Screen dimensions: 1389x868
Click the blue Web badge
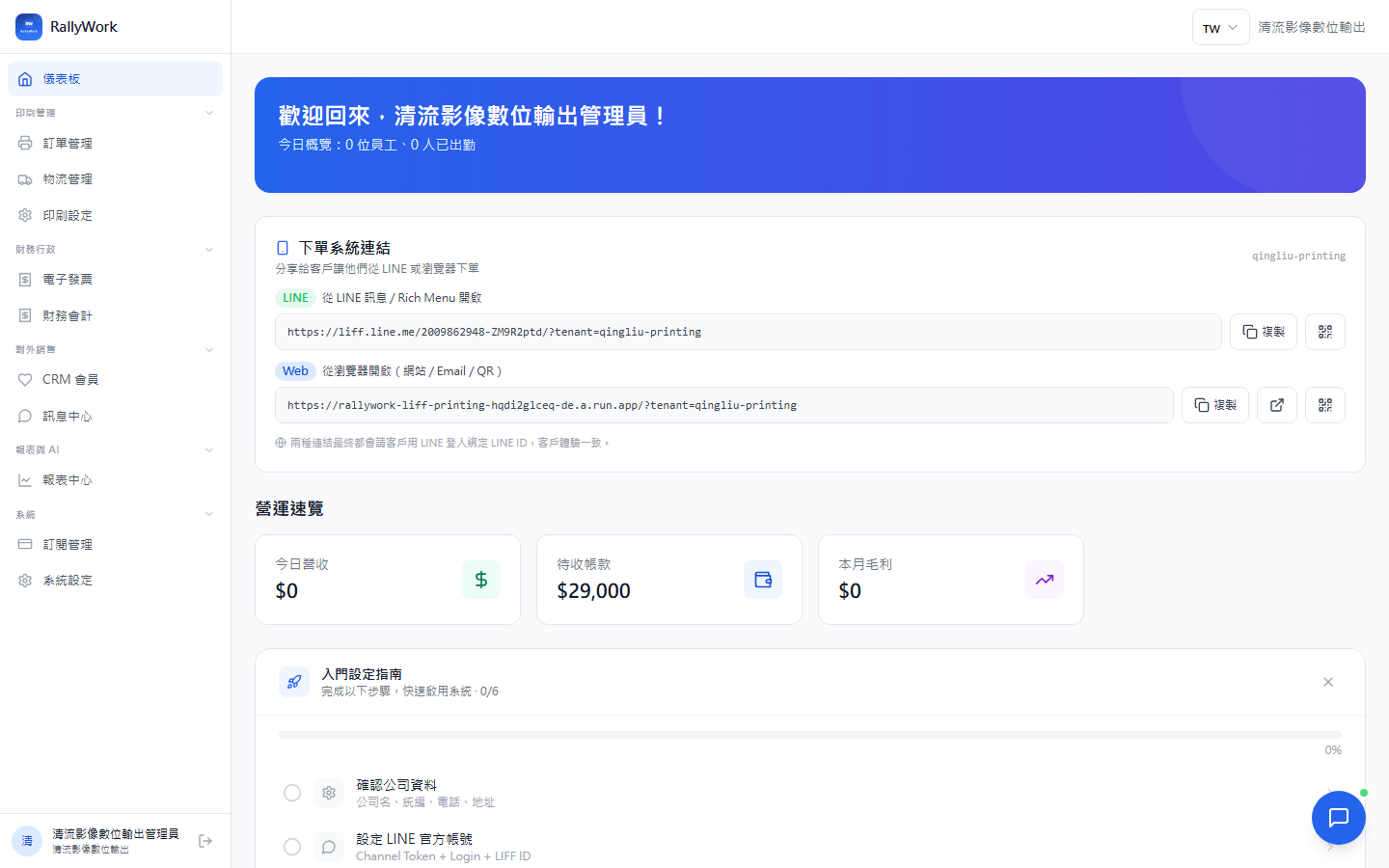[296, 371]
